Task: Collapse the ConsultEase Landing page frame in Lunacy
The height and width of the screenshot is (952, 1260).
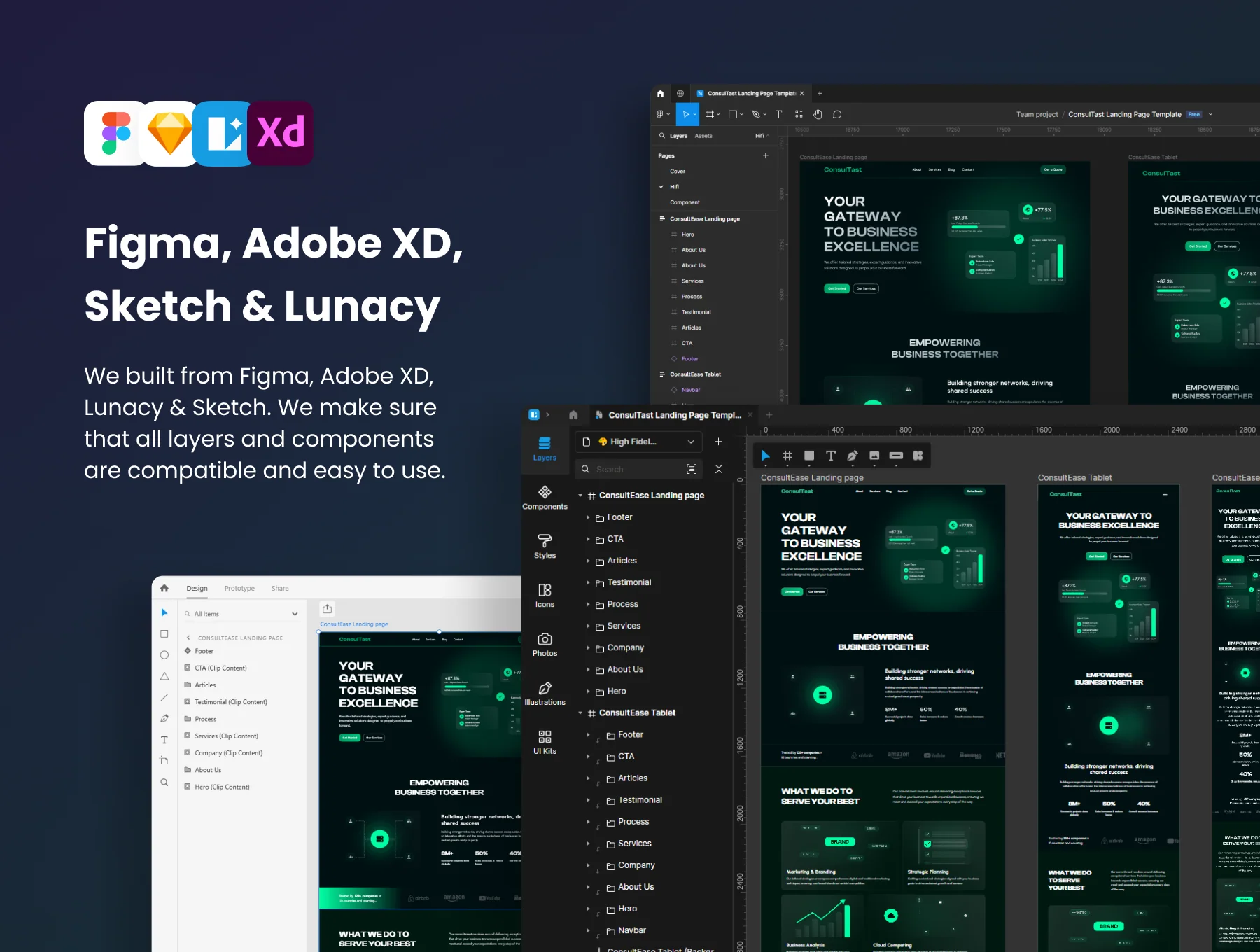Action: (580, 496)
